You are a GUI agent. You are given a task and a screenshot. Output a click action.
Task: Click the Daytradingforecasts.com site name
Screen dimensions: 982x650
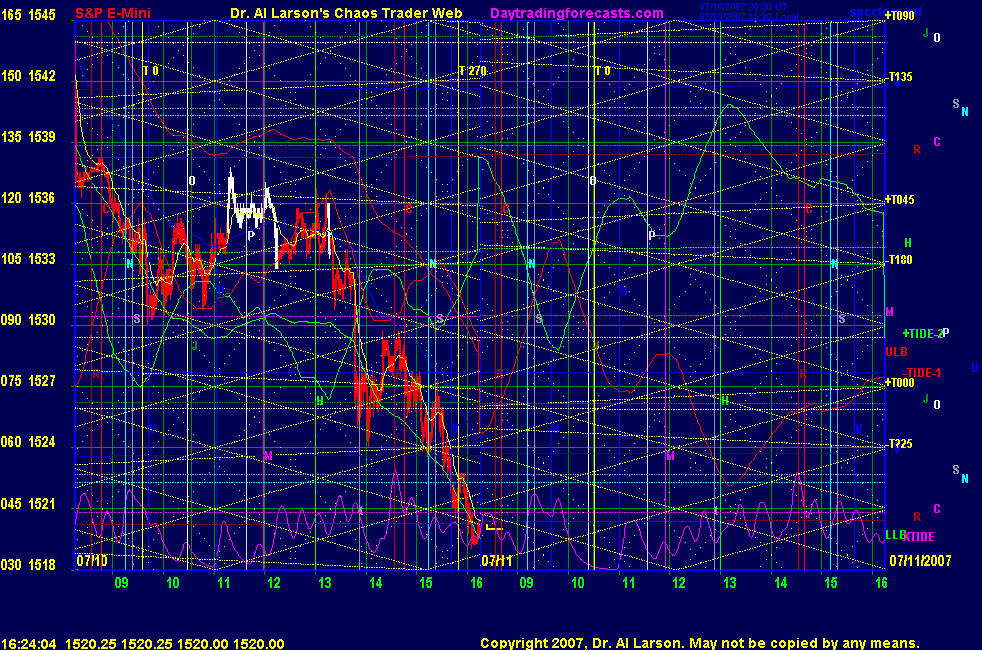coord(577,13)
